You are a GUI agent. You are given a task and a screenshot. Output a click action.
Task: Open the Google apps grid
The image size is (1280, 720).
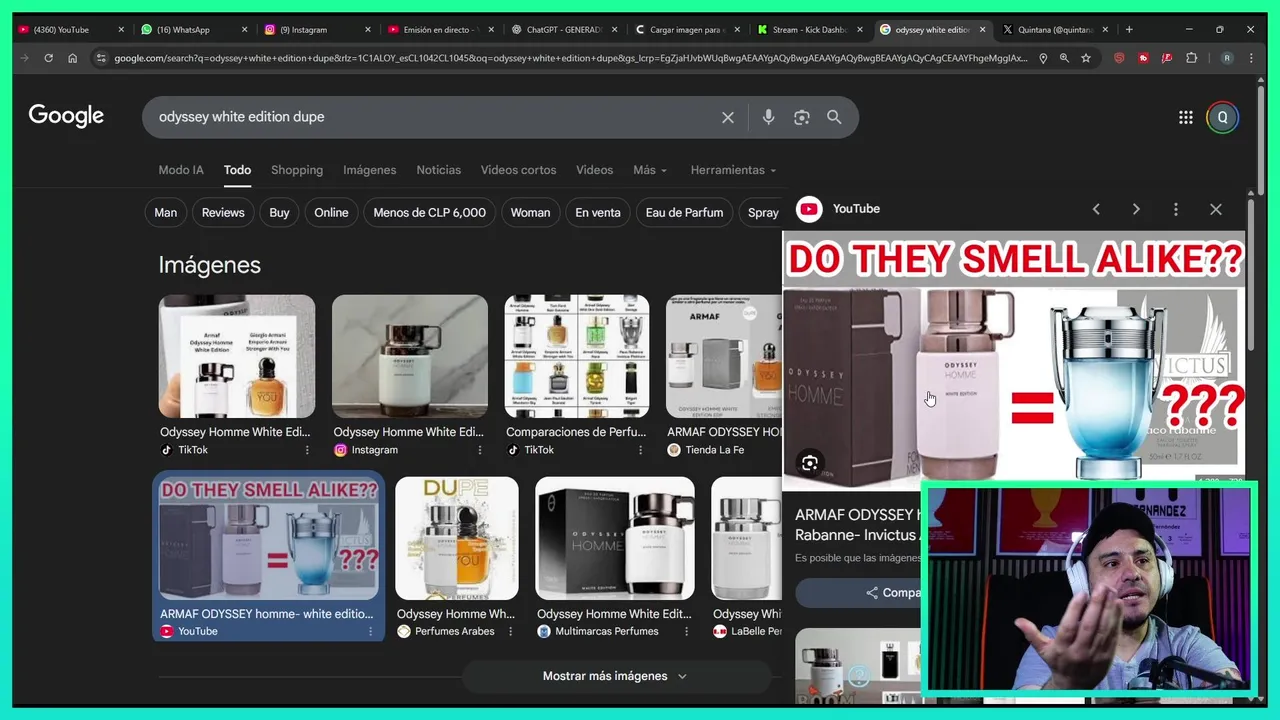click(1186, 117)
